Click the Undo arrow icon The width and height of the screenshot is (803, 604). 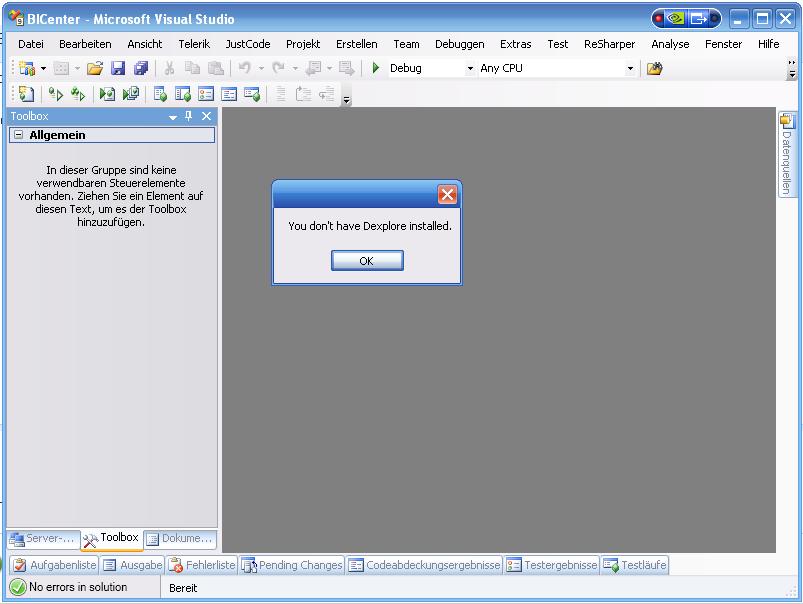click(x=245, y=68)
